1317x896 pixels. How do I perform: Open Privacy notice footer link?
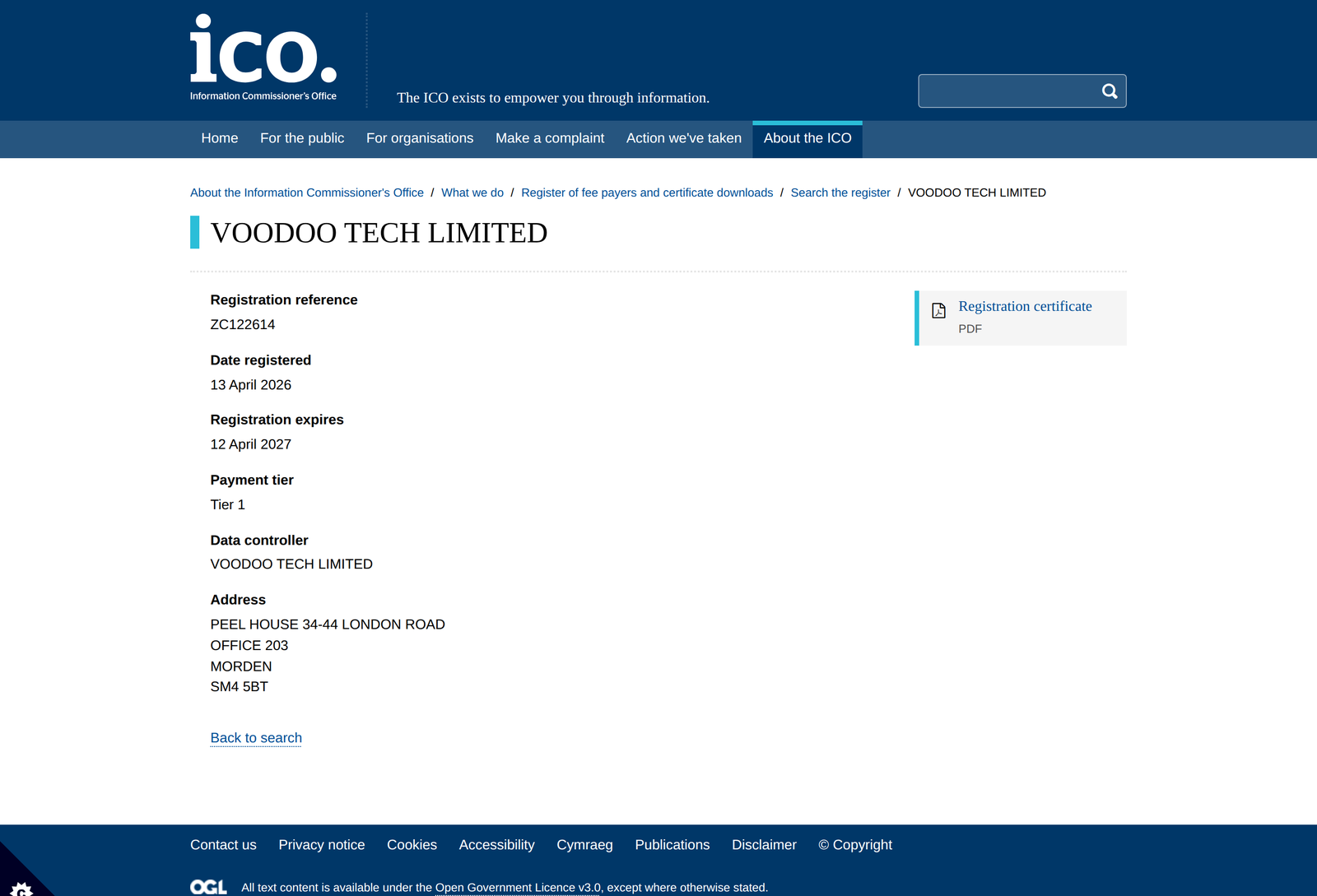[x=322, y=845]
